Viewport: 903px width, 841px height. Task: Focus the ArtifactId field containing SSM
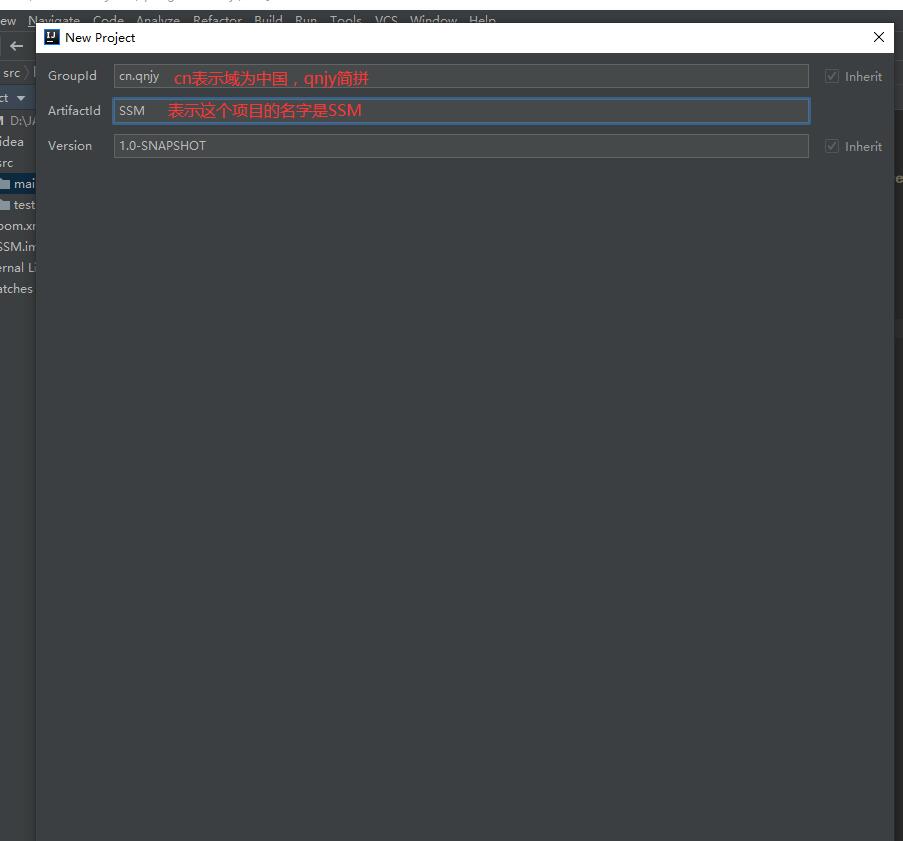point(460,111)
